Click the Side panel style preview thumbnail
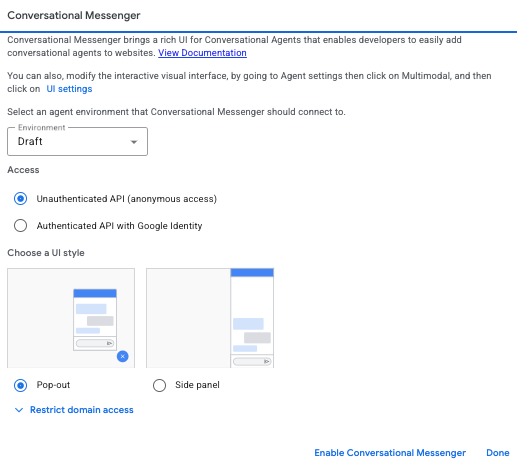The image size is (517, 465). click(210, 318)
